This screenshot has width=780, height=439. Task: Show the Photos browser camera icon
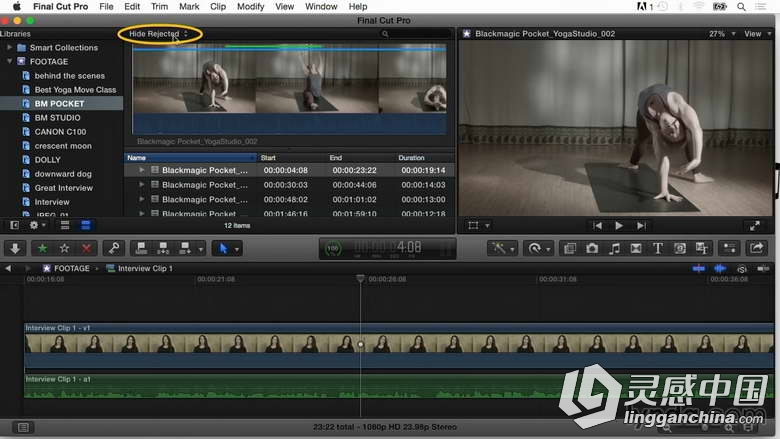coord(592,248)
